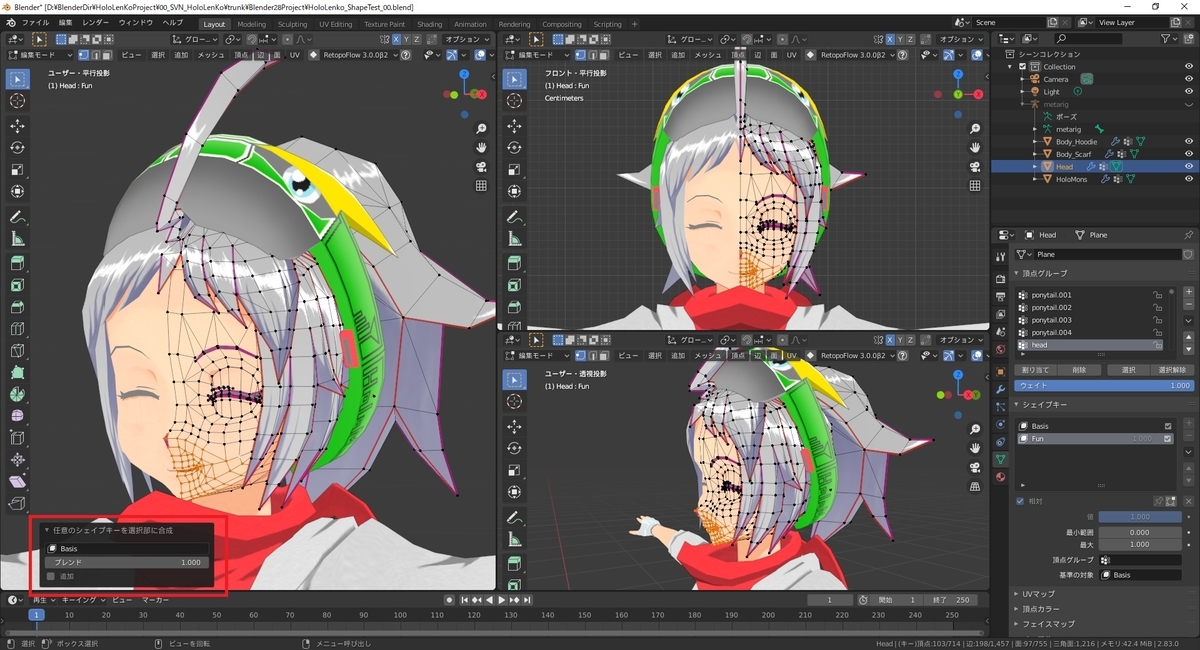This screenshot has height=650, width=1200.
Task: Open the transform orientation グロー dropdown in left viewport
Action: coord(195,39)
